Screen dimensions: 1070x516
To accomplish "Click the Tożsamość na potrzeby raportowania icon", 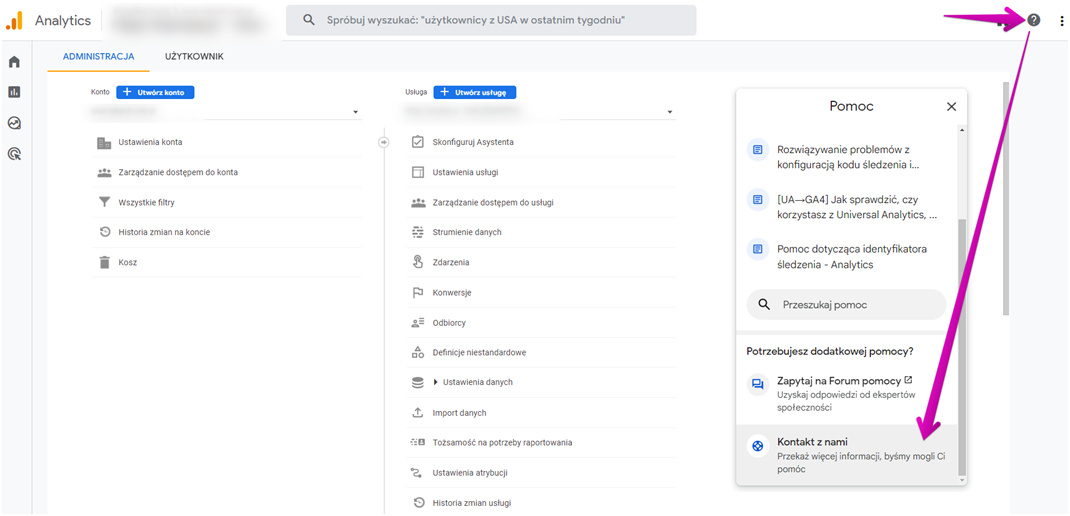I will click(x=418, y=442).
